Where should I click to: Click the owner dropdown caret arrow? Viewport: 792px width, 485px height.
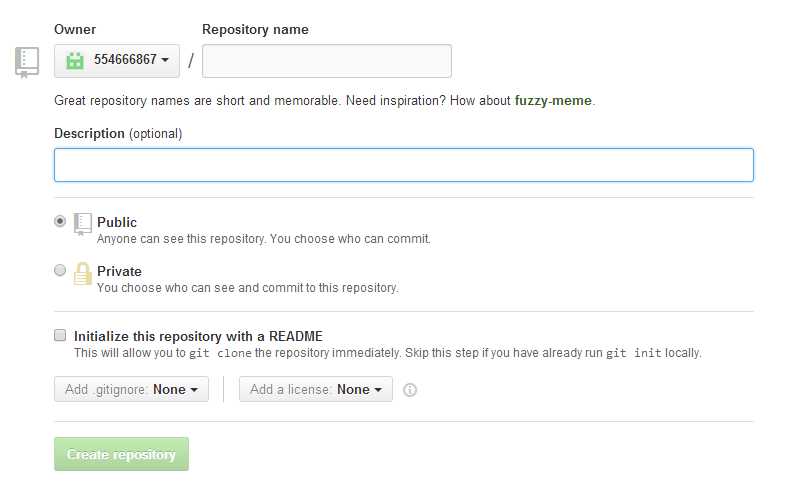[x=165, y=60]
